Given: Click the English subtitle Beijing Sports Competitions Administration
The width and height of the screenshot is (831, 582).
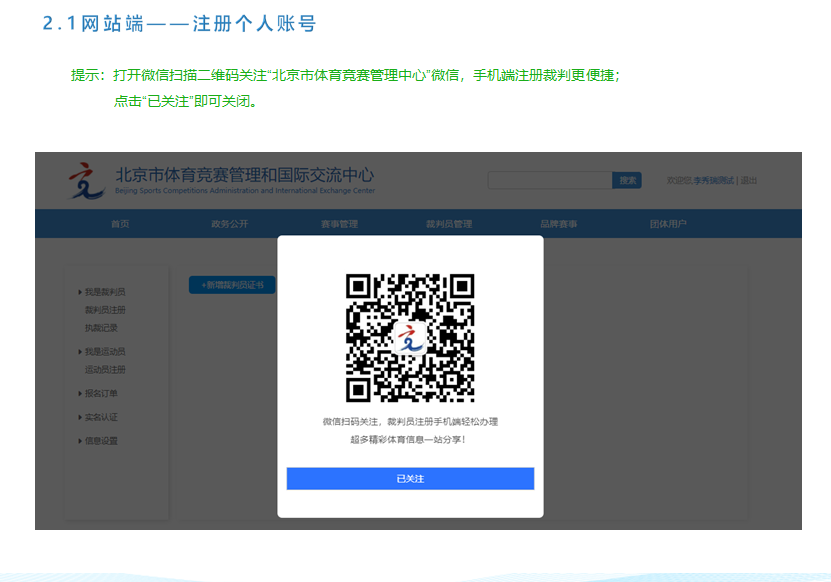Looking at the screenshot, I should (x=245, y=190).
